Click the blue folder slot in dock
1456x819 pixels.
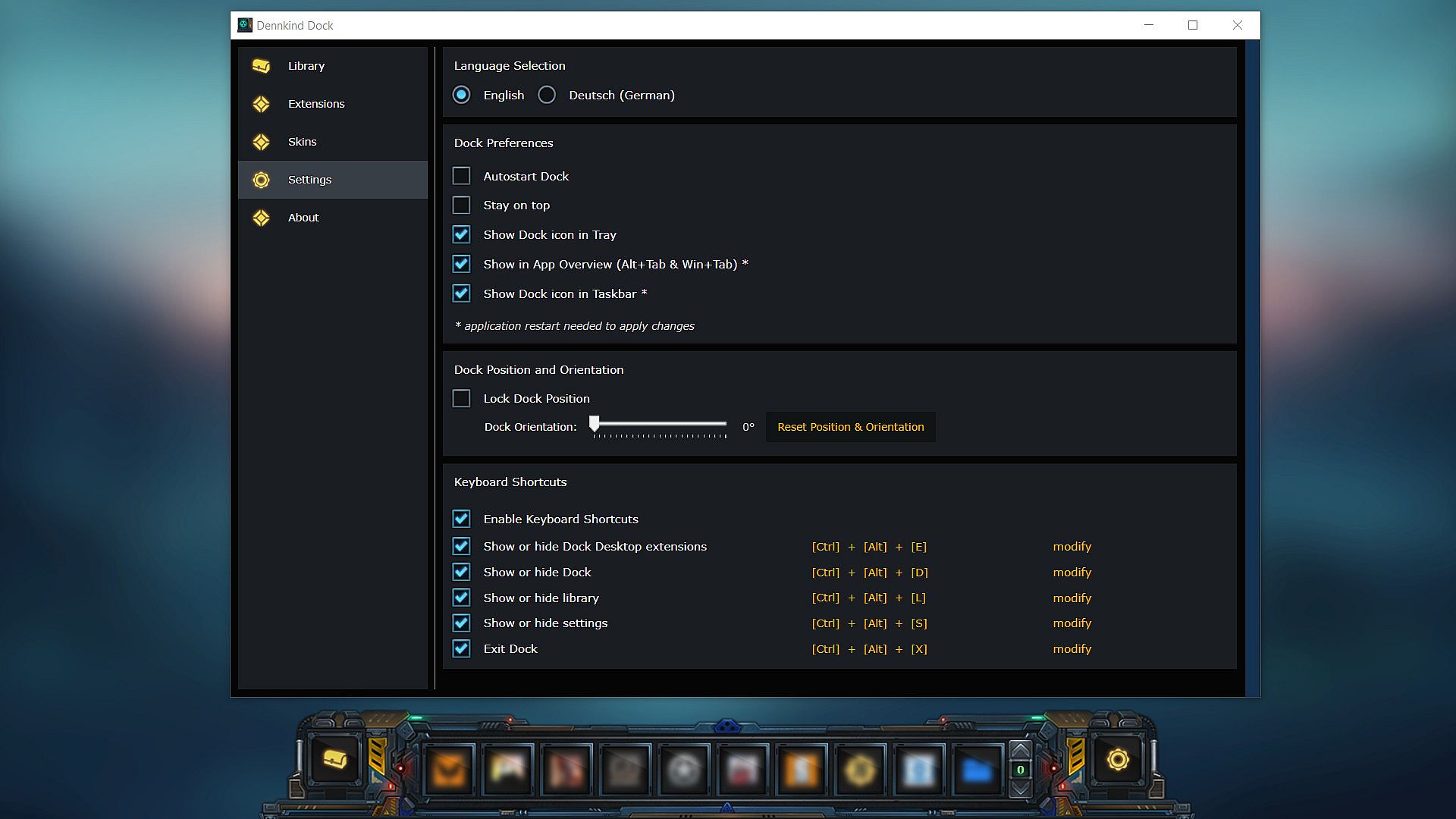[x=977, y=770]
